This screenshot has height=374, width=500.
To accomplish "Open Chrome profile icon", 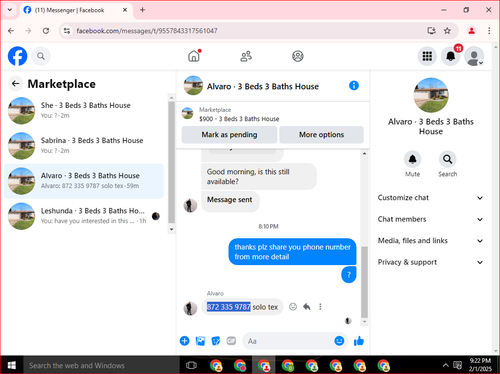I will click(471, 31).
